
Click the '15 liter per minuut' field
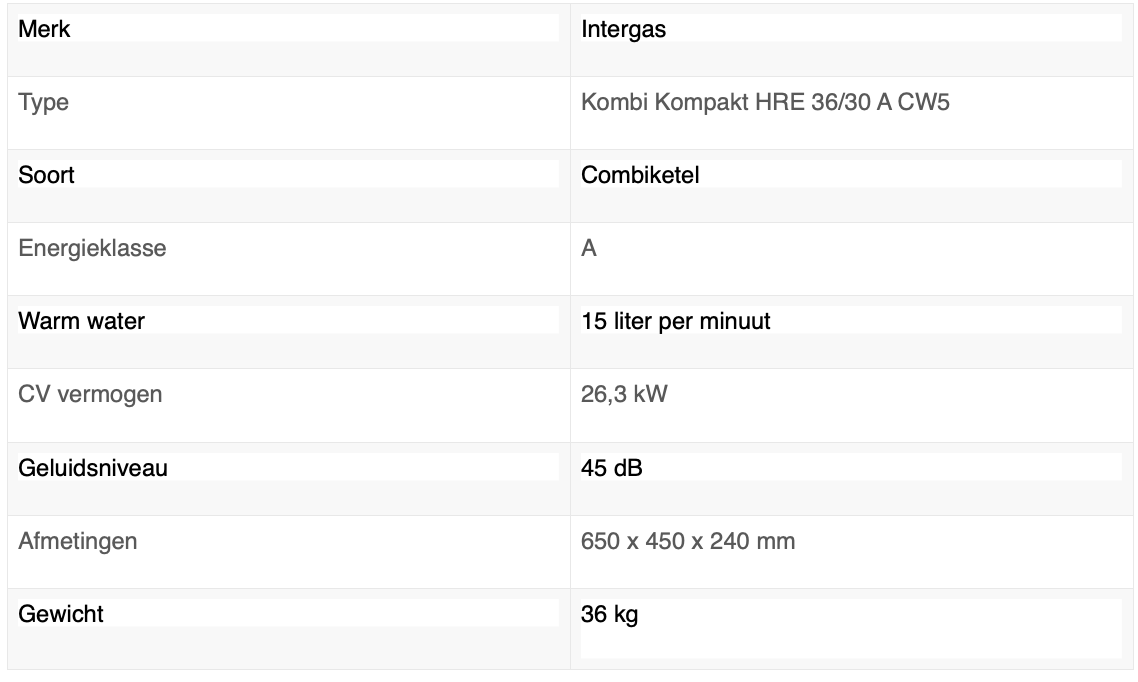(850, 321)
